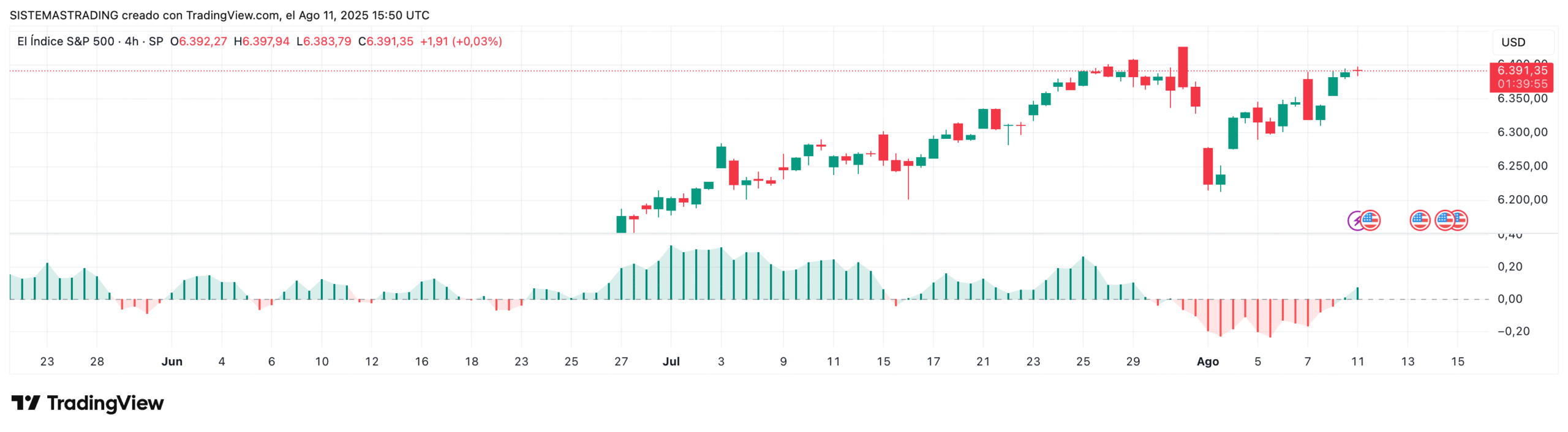Viewport: 1568px width, 432px height.
Task: Open the USD currency selector
Action: click(1512, 42)
